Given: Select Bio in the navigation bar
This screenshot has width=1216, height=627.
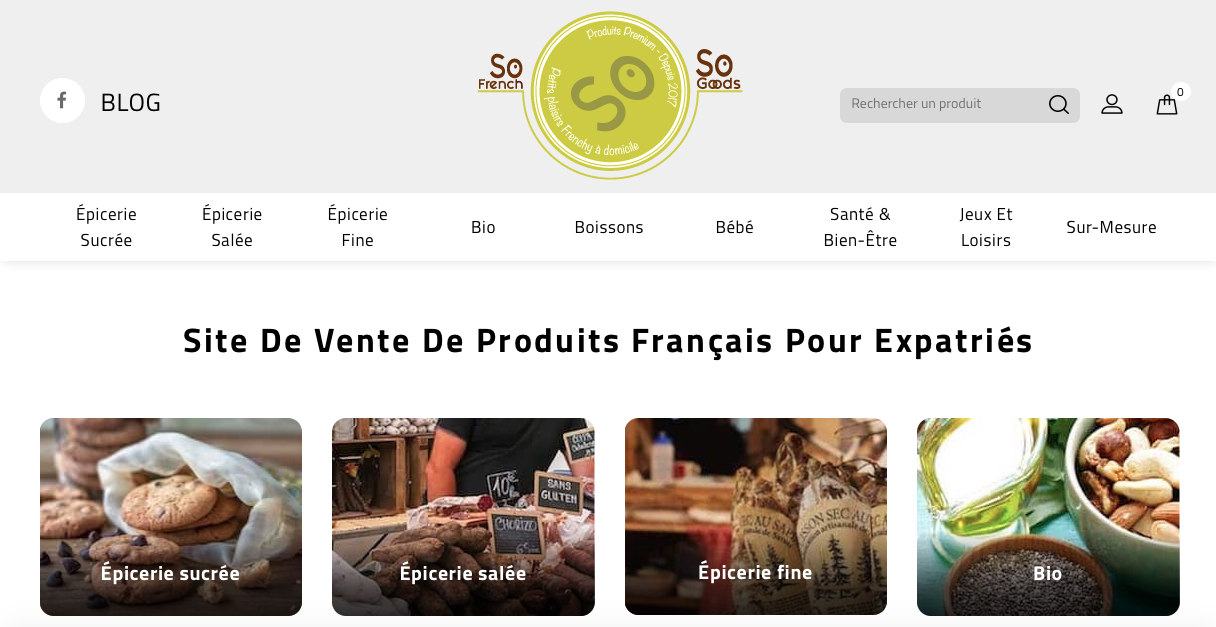Looking at the screenshot, I should pyautogui.click(x=483, y=227).
